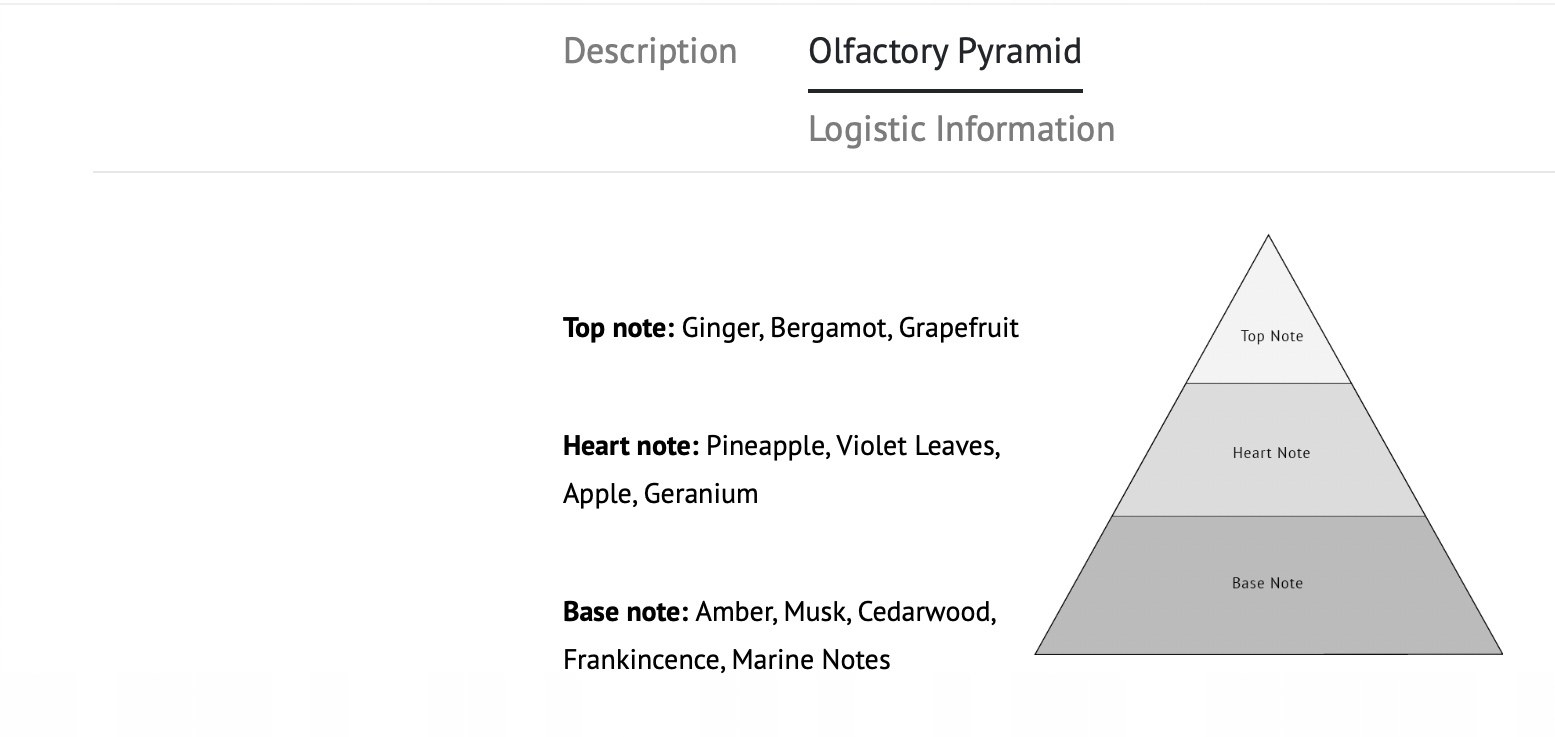Click the bold "Base note:" label
The height and width of the screenshot is (737, 1555).
626,611
